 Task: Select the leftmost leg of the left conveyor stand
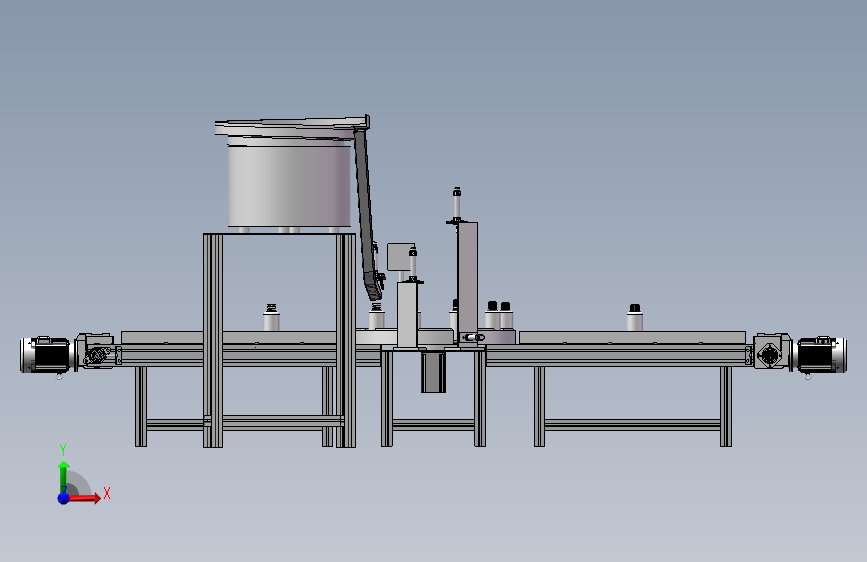(x=141, y=407)
